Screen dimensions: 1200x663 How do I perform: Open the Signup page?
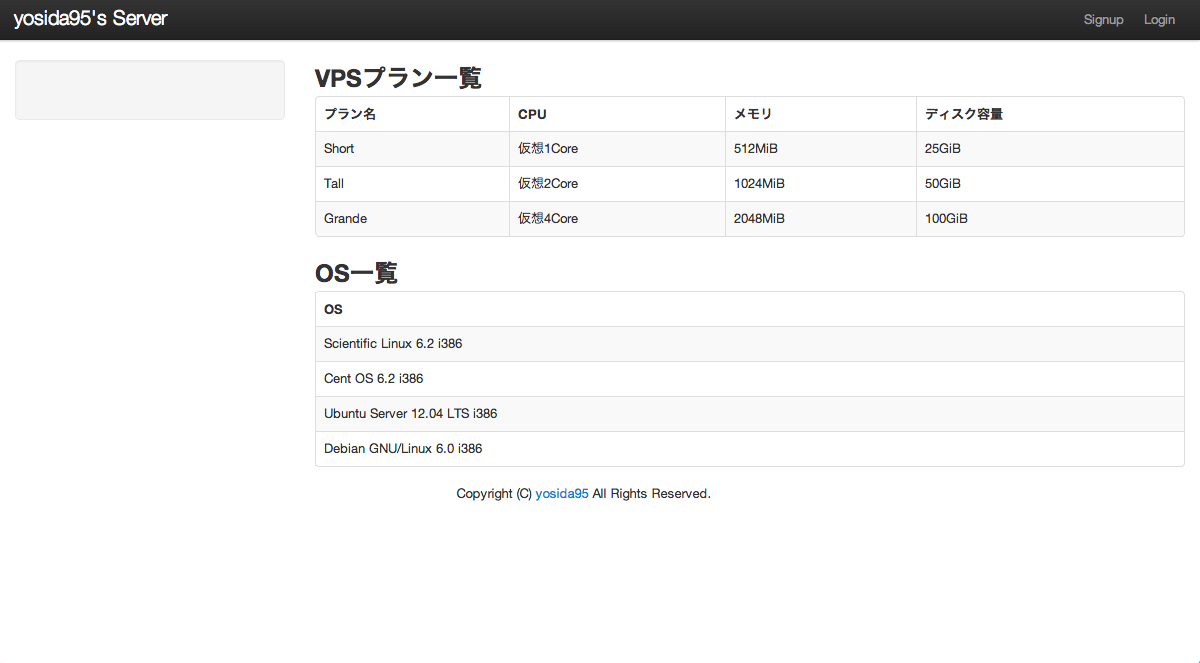pos(1103,20)
